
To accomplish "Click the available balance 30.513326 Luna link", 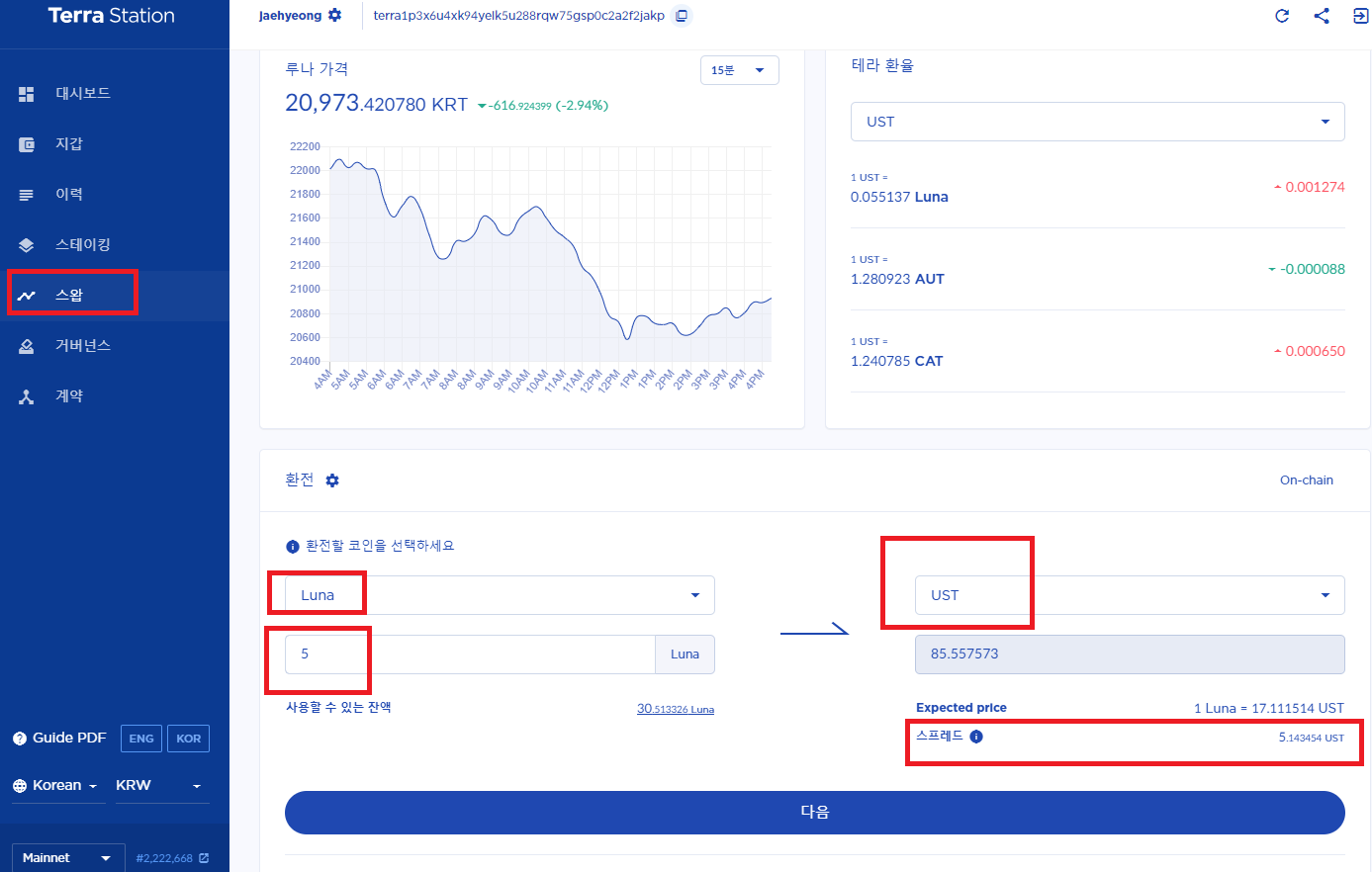I will [x=676, y=709].
